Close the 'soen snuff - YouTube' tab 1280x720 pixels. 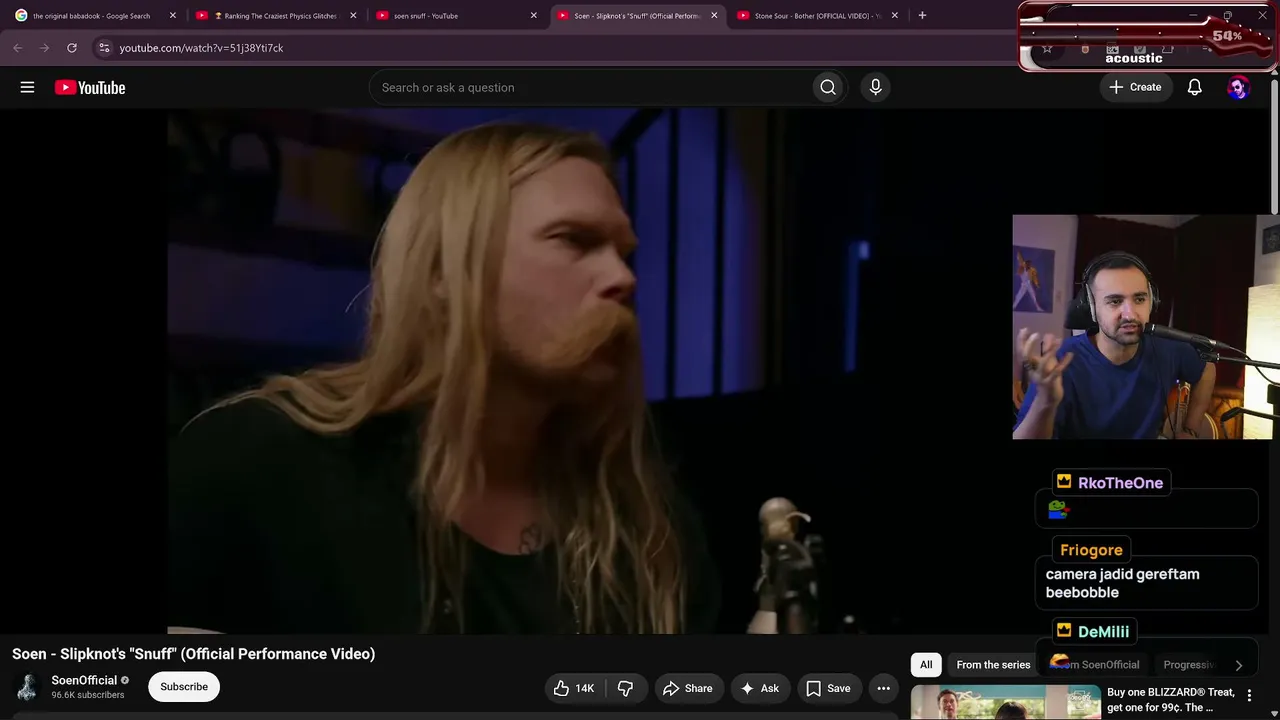(533, 15)
